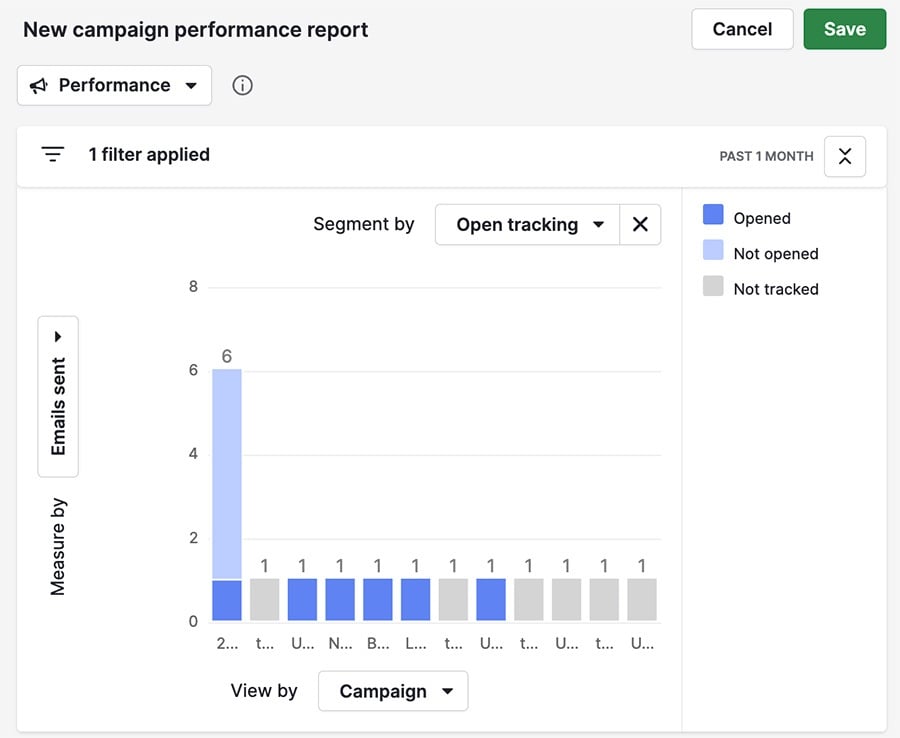This screenshot has height=738, width=900.
Task: Open the Open tracking segment dropdown
Action: [528, 225]
